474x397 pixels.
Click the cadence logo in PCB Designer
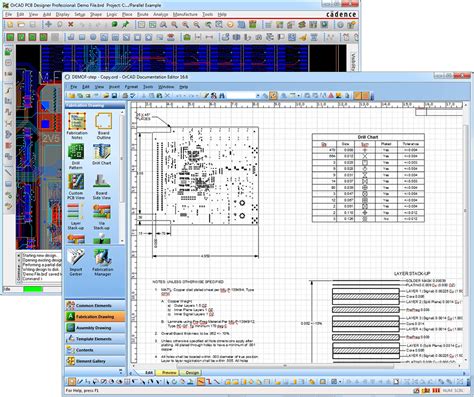[341, 14]
